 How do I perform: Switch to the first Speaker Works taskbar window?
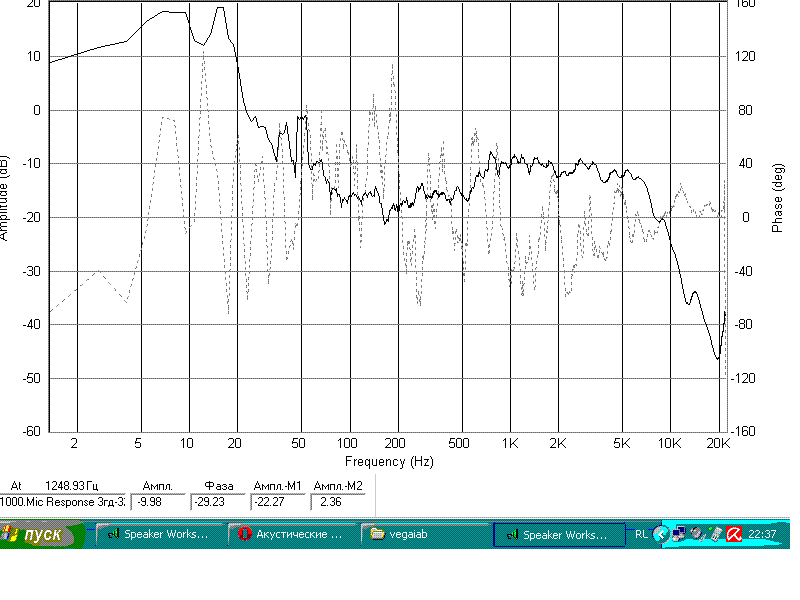159,534
